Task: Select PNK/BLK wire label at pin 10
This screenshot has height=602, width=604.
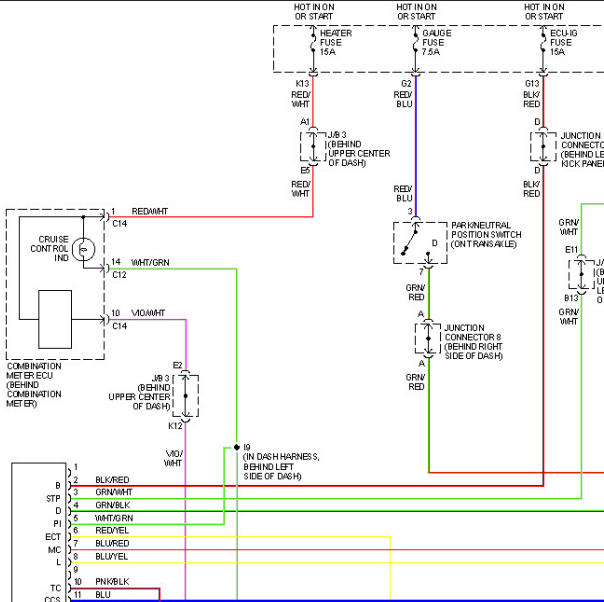Action: [x=112, y=582]
